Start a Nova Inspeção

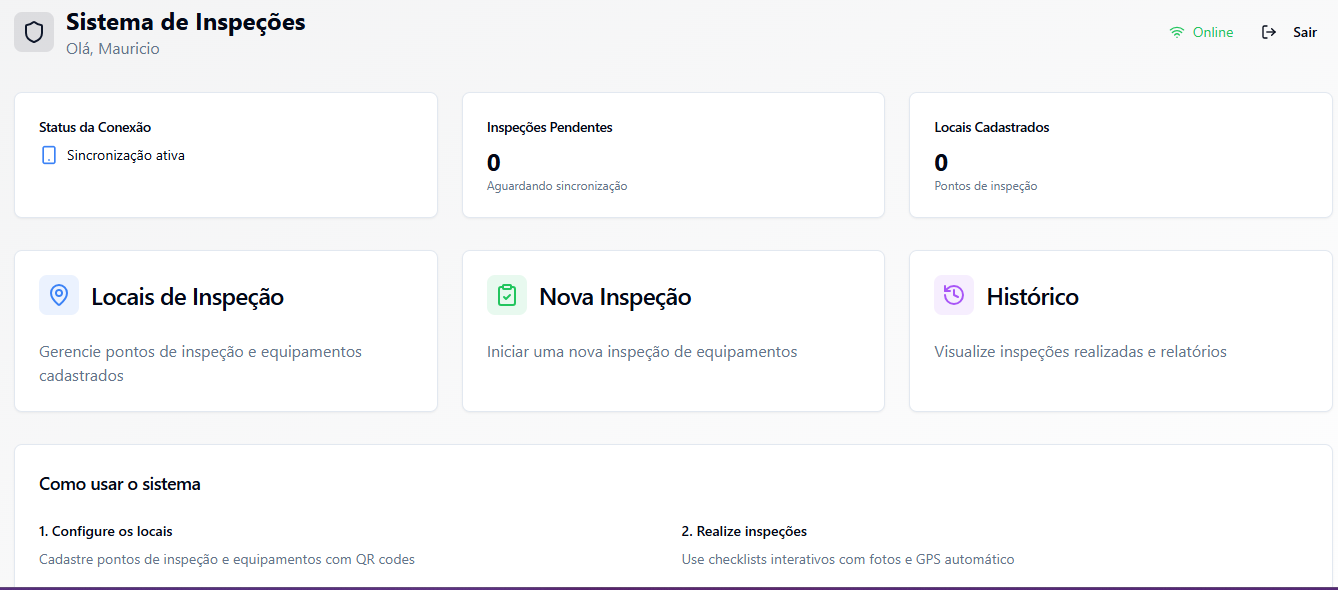[x=672, y=330]
